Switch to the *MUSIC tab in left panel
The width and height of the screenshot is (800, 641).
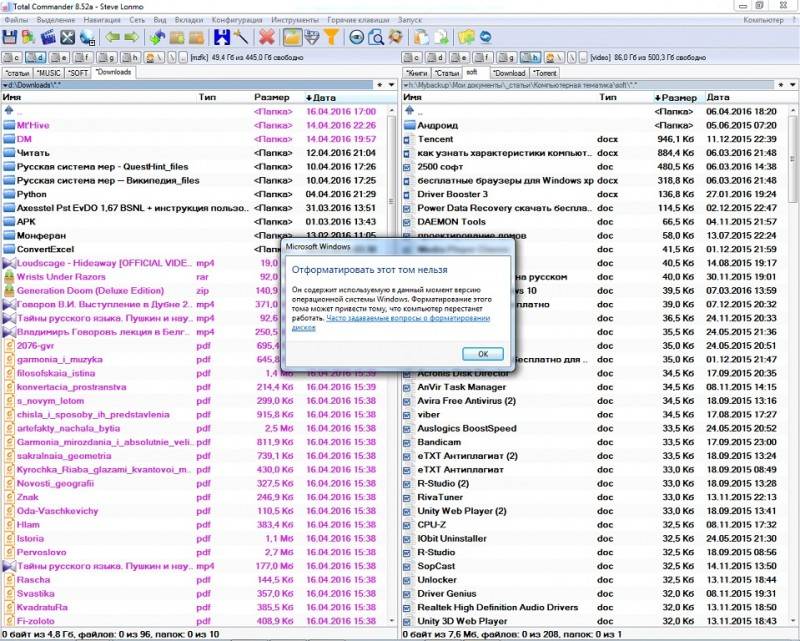click(x=49, y=73)
